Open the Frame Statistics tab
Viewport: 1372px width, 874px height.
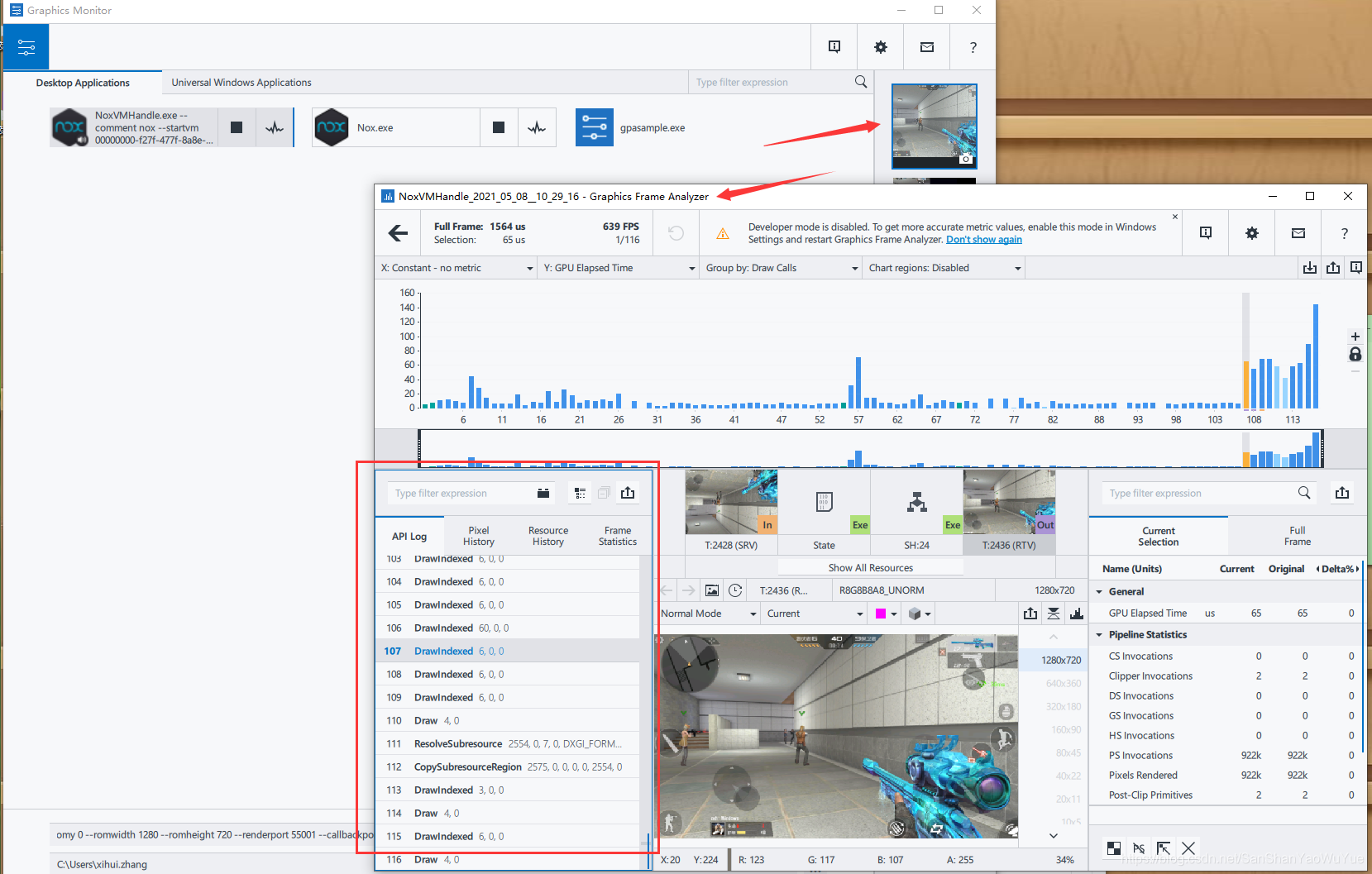pos(618,536)
